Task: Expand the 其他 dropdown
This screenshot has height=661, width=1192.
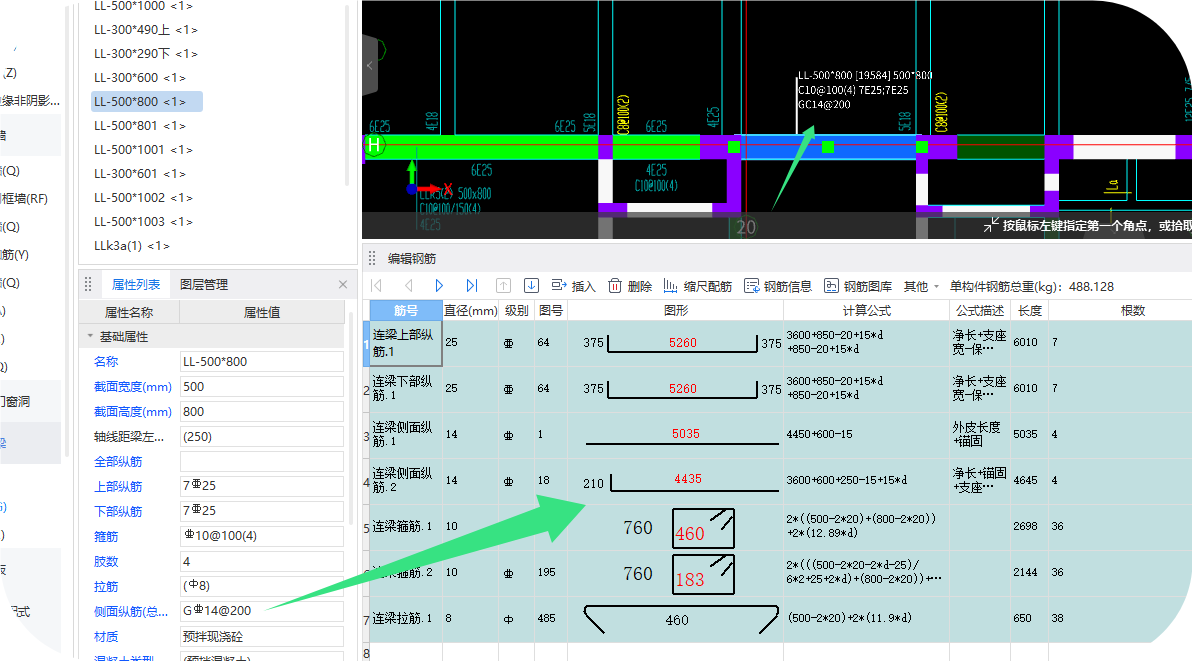Action: click(921, 286)
